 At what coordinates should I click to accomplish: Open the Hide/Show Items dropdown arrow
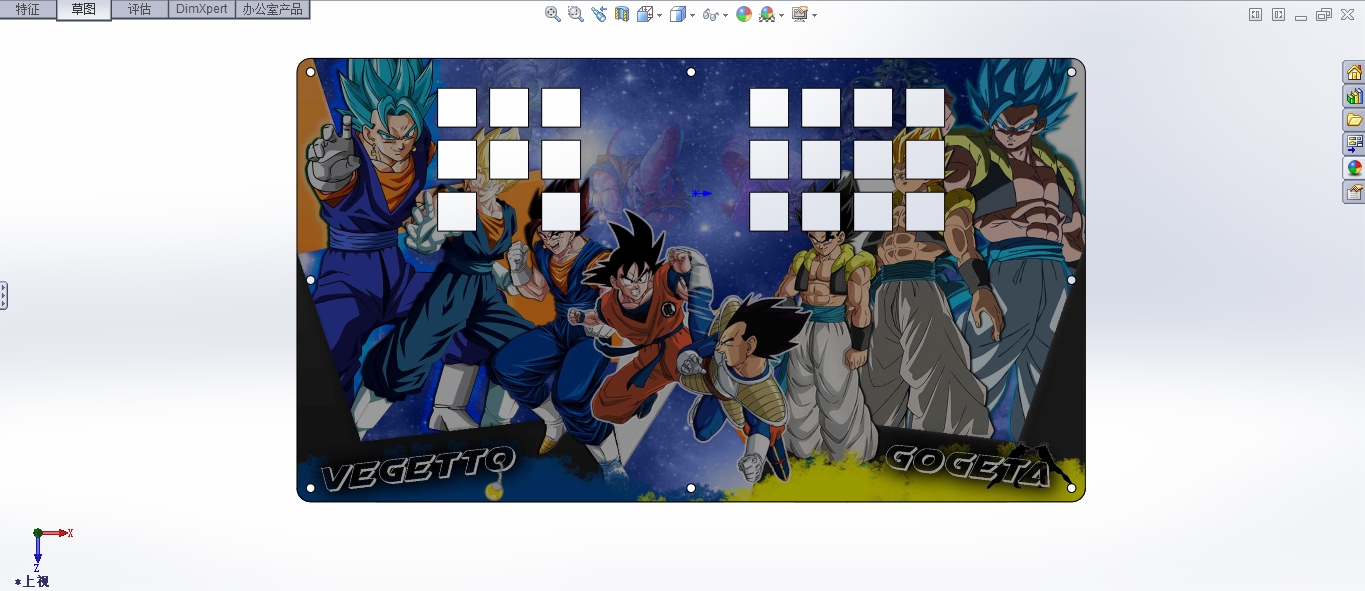(x=724, y=15)
